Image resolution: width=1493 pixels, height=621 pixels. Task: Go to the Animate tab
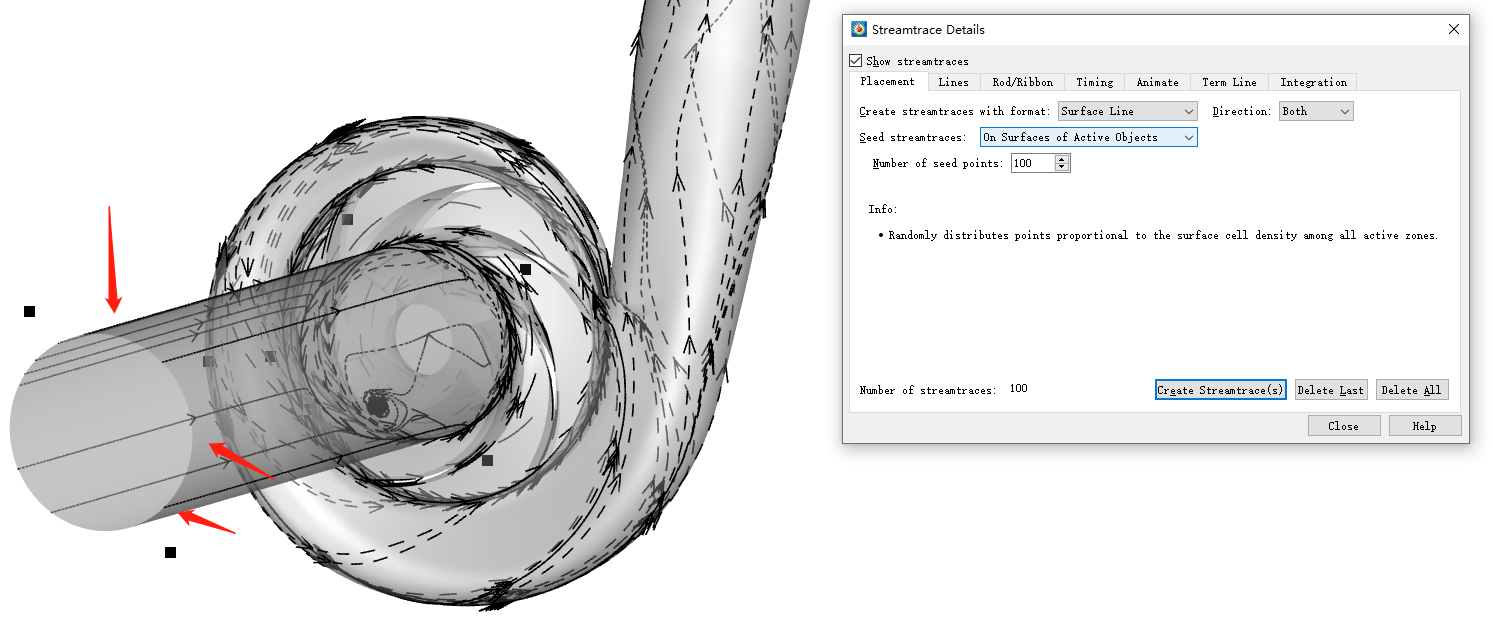[x=1157, y=82]
